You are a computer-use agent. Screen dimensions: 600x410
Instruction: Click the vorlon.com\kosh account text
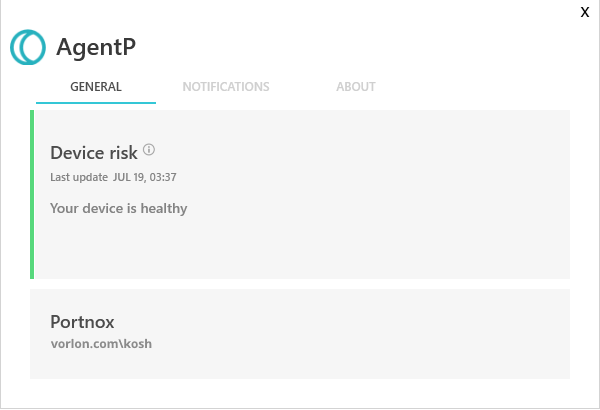[101, 344]
